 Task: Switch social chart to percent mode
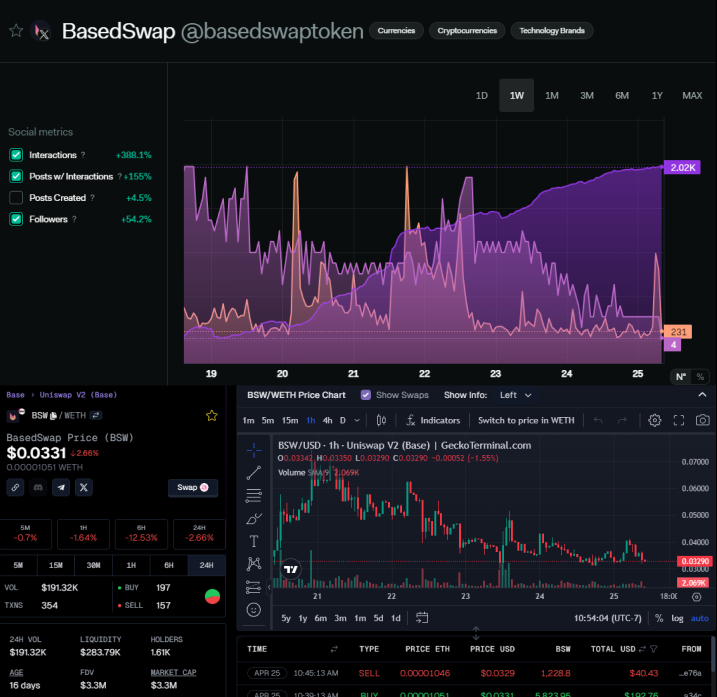point(700,377)
